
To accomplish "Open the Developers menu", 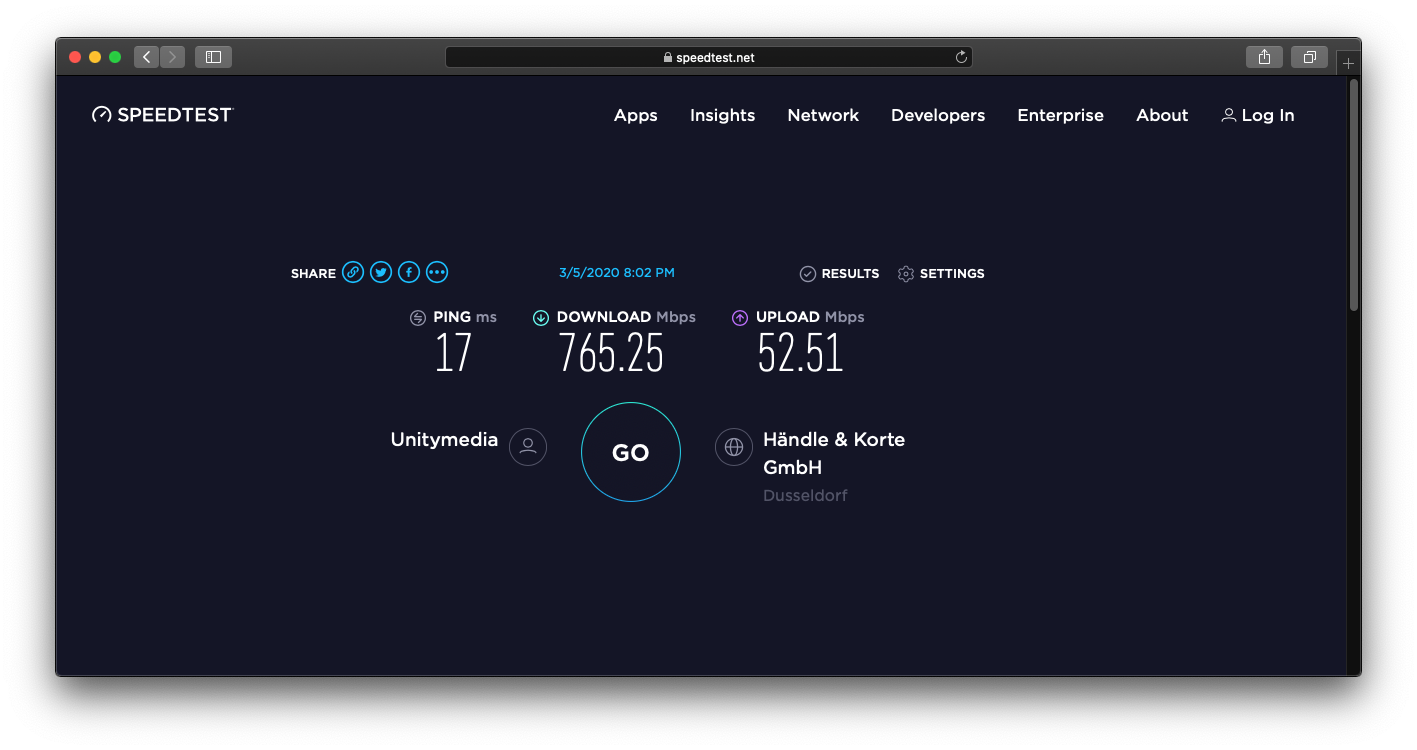I will (x=938, y=115).
